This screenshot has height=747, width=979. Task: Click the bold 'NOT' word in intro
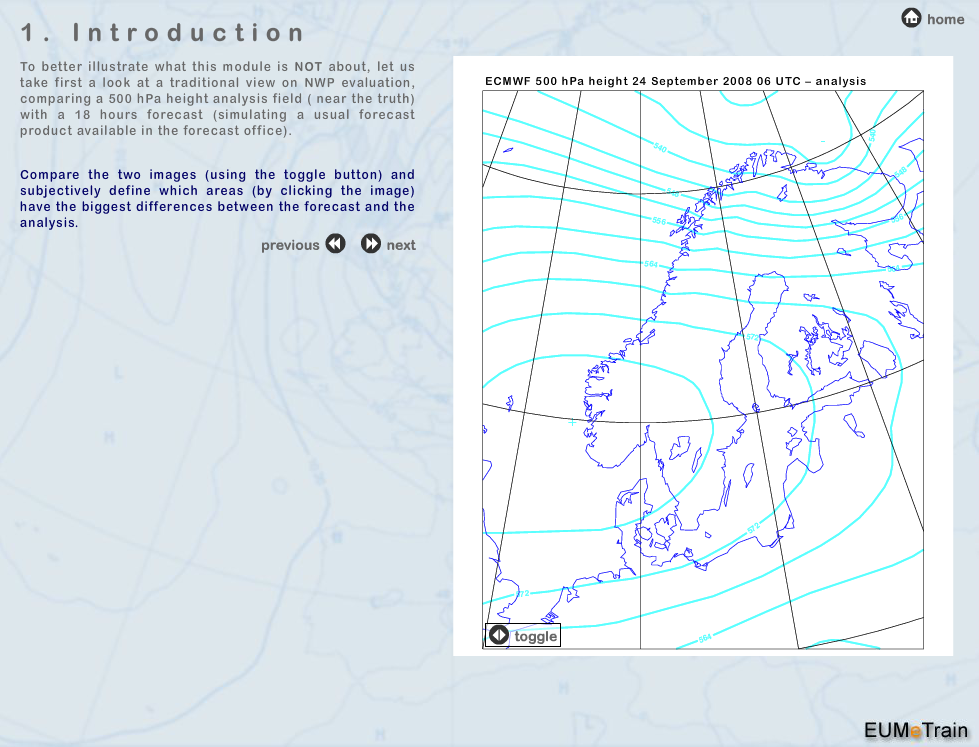pyautogui.click(x=308, y=67)
